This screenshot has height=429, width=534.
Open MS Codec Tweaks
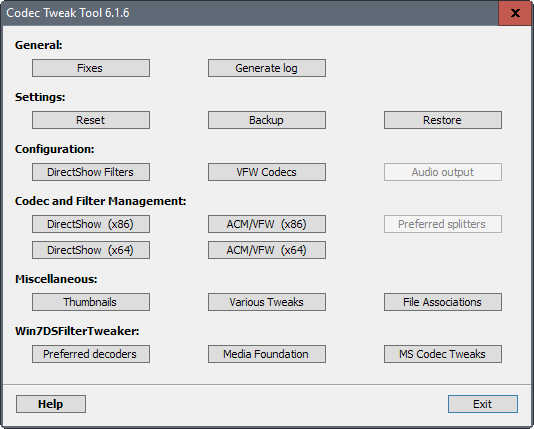pos(443,354)
